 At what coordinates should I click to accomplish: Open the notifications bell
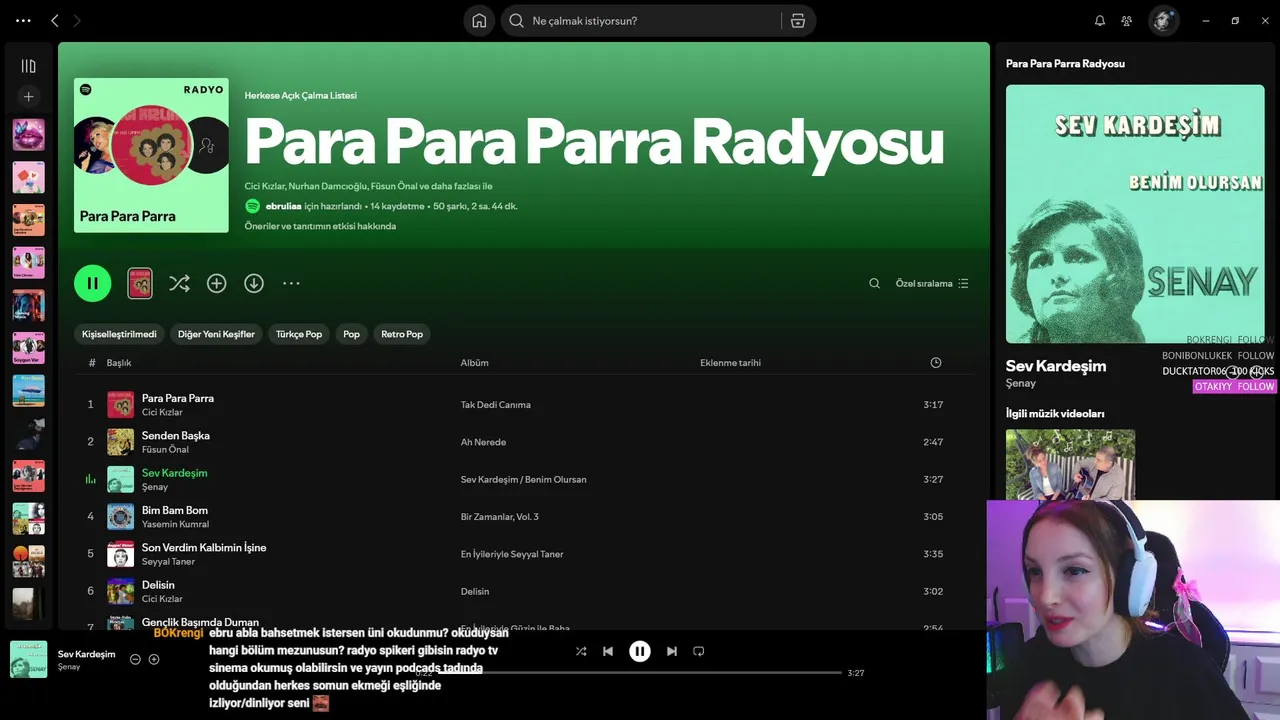(x=1100, y=20)
